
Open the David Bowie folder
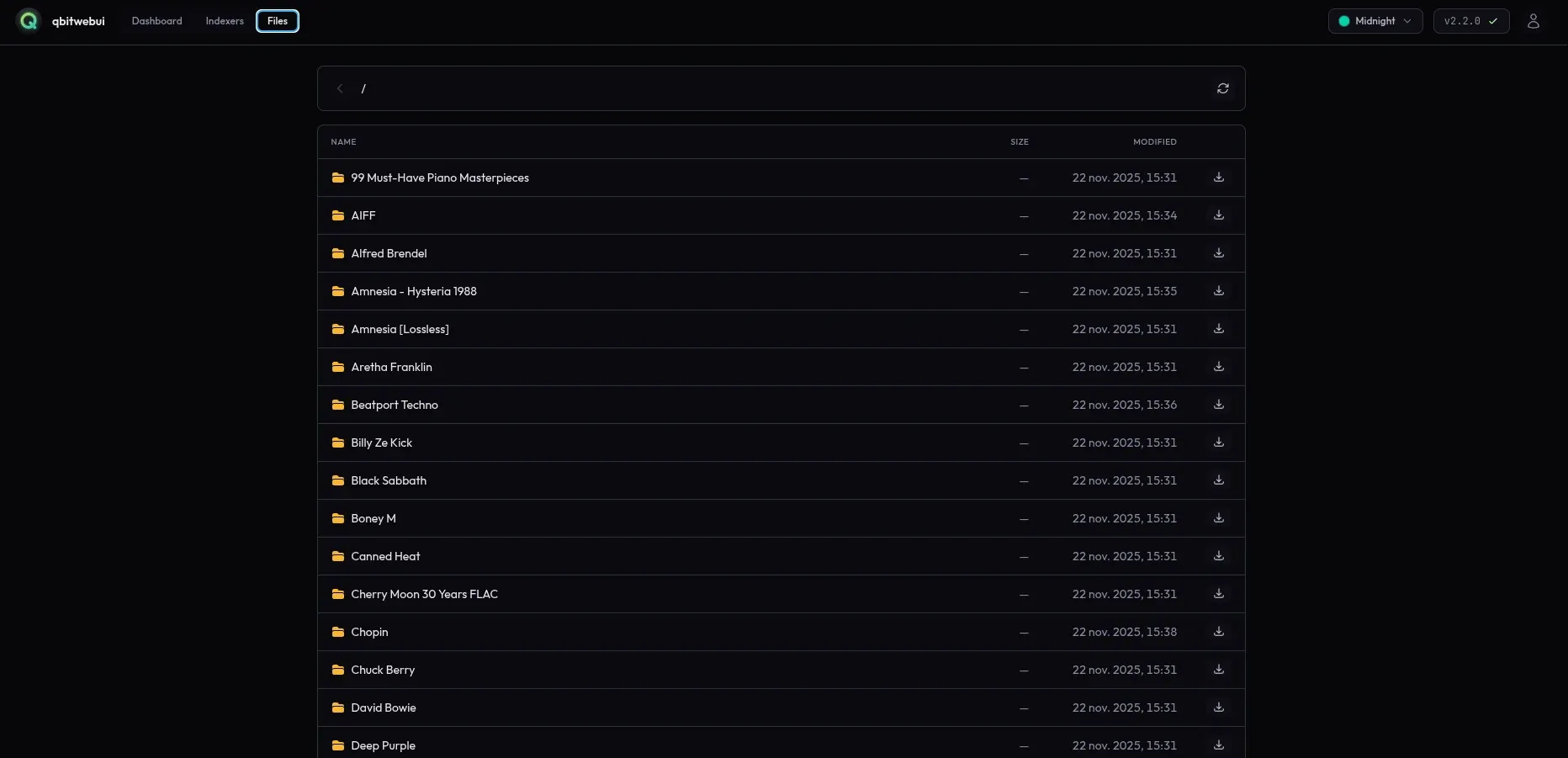(384, 708)
